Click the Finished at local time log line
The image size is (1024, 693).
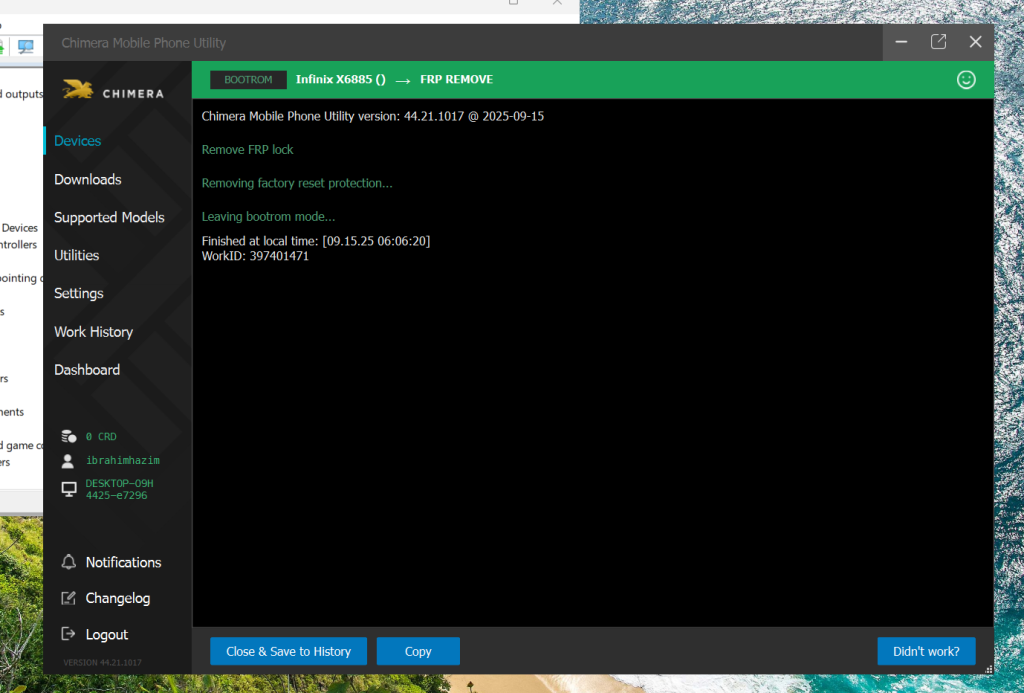316,241
